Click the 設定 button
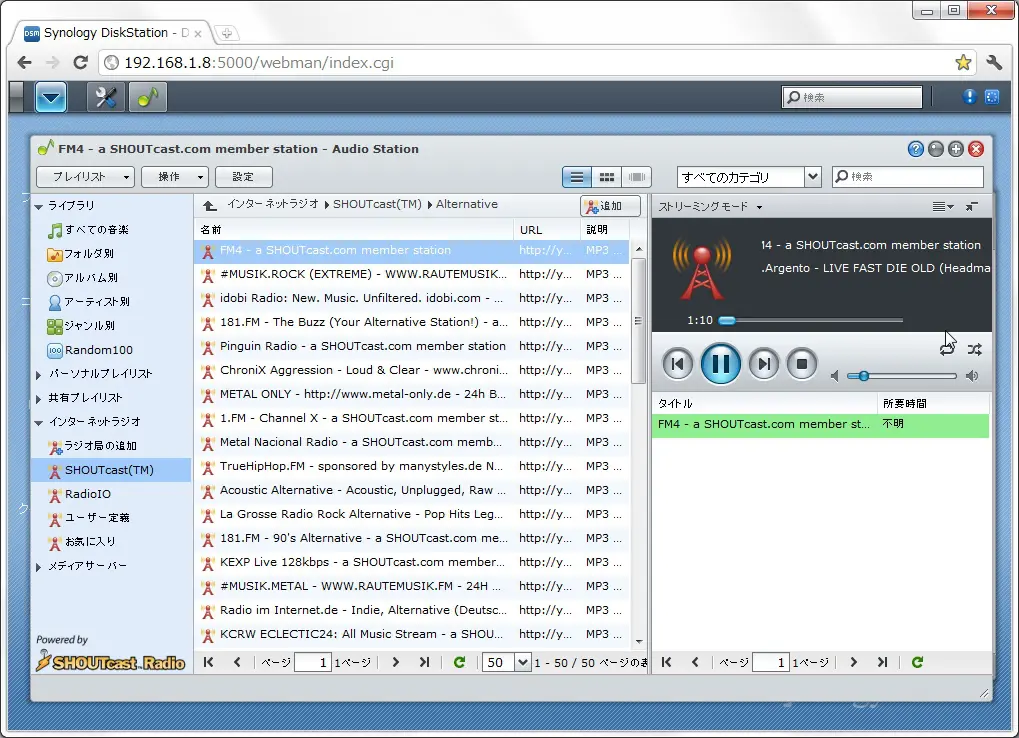The image size is (1019, 738). (x=244, y=177)
